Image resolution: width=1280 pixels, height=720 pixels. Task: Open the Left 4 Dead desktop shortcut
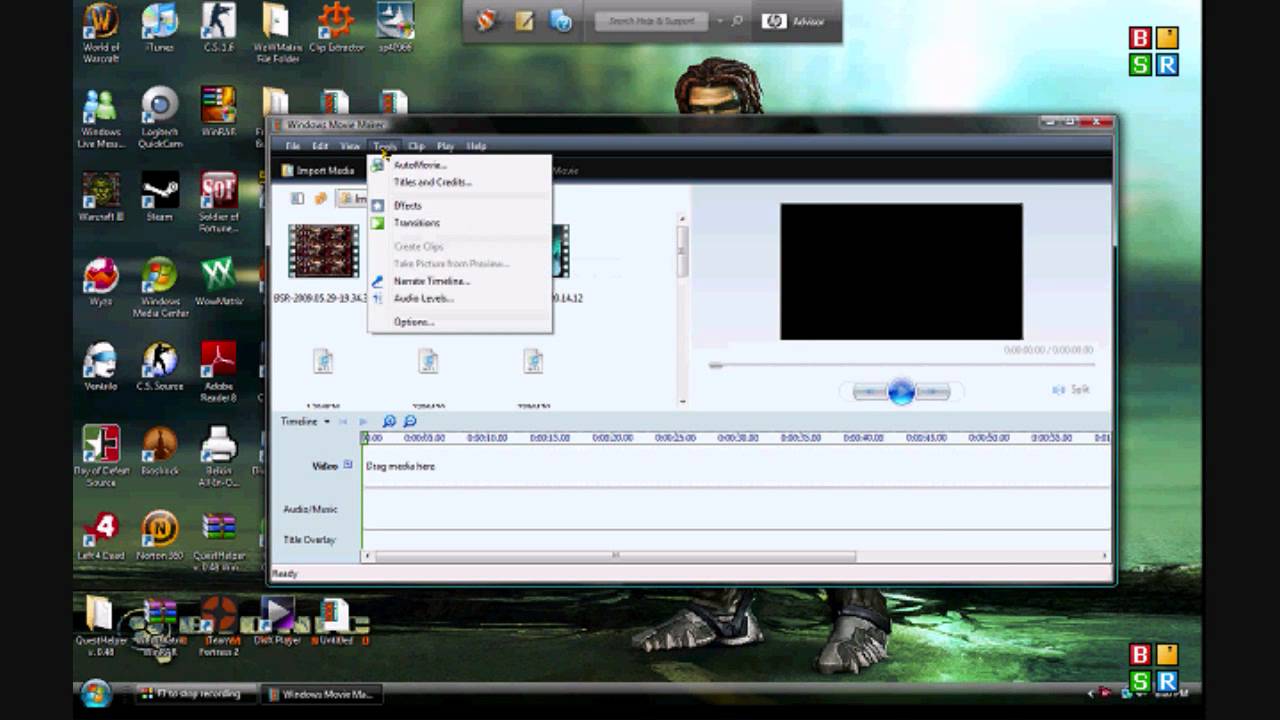[x=100, y=537]
